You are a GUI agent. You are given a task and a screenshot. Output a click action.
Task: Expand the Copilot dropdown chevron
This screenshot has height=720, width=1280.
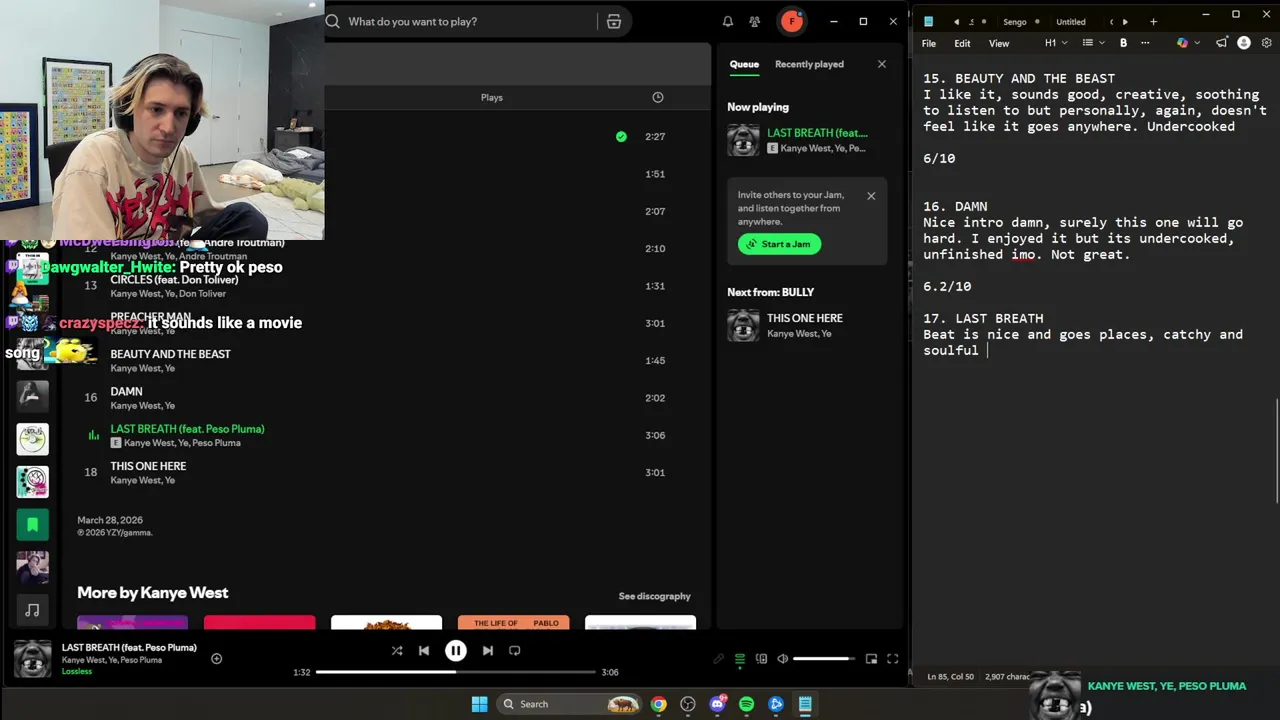coord(1197,43)
